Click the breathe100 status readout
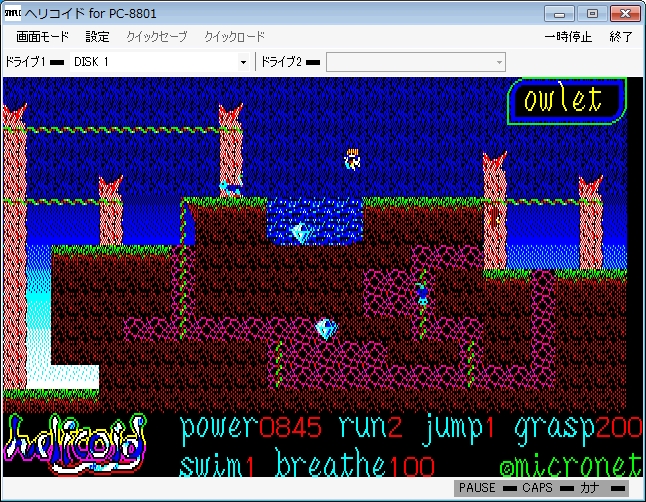Image resolution: width=646 pixels, height=502 pixels. (x=355, y=463)
